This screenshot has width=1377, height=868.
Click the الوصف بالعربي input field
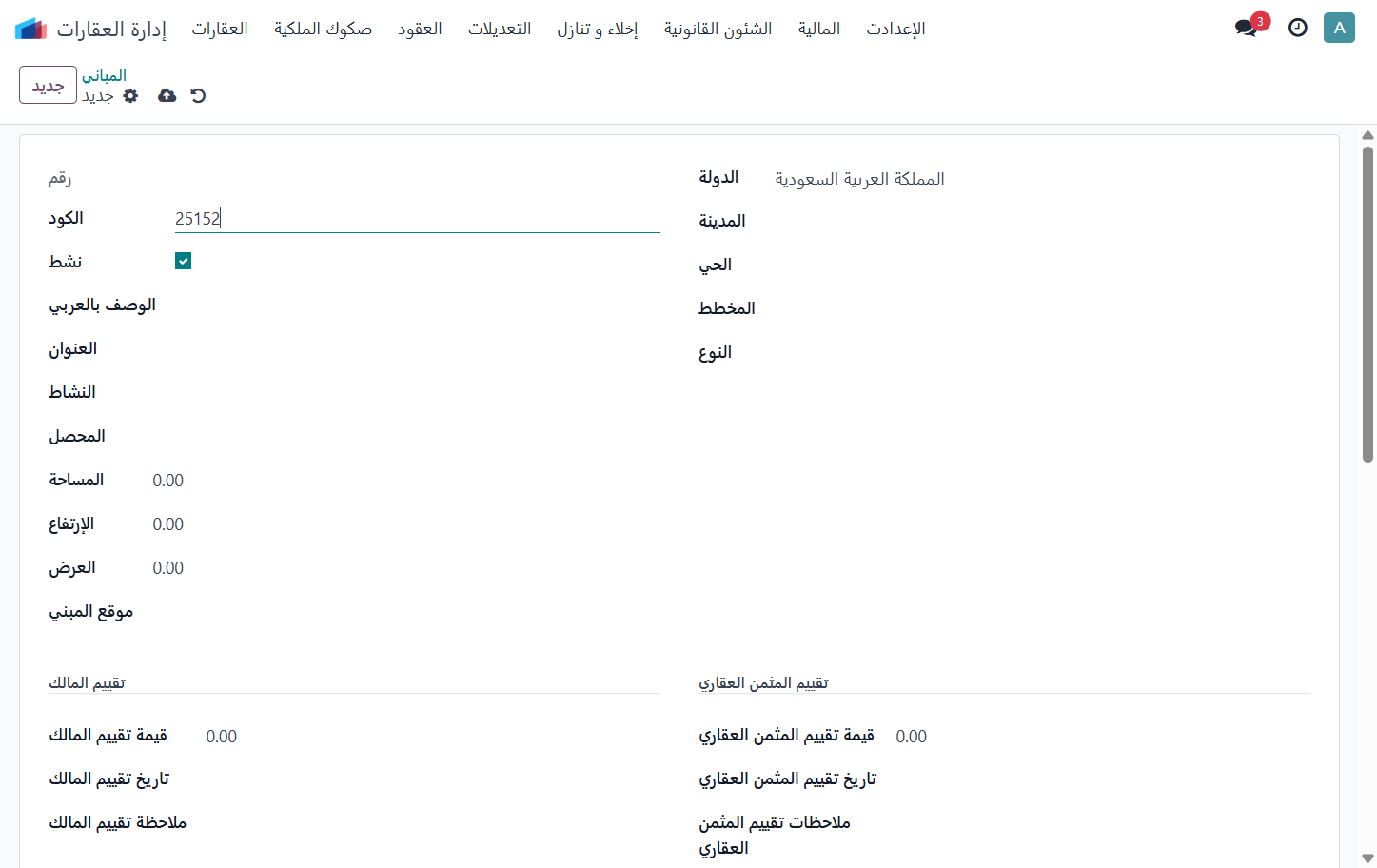click(417, 306)
